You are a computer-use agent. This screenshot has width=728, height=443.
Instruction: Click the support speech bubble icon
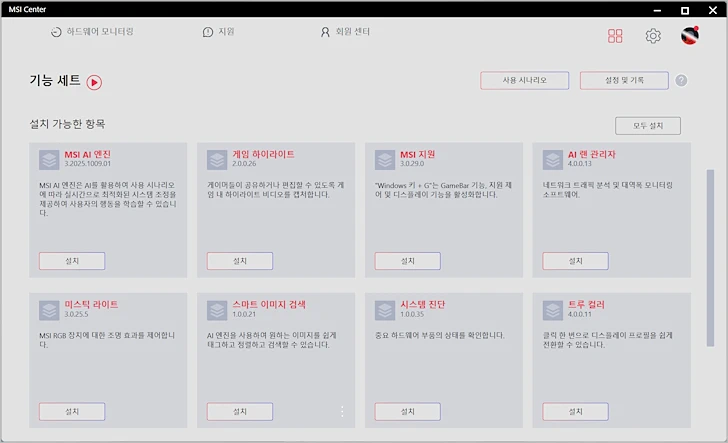(208, 32)
